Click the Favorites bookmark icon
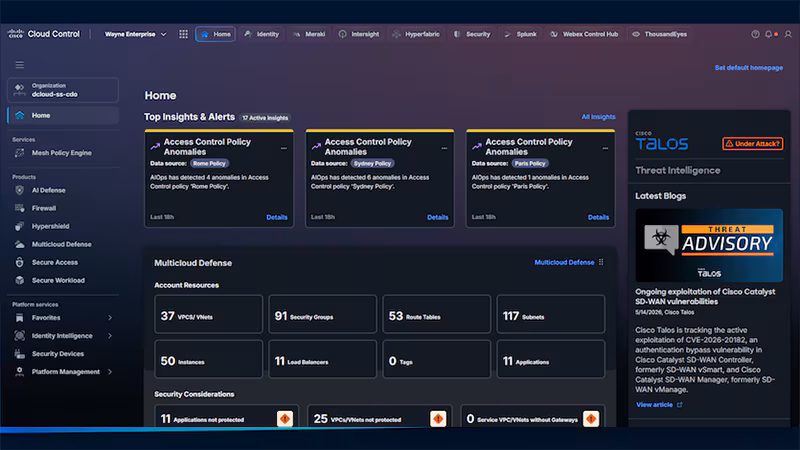 (19, 318)
